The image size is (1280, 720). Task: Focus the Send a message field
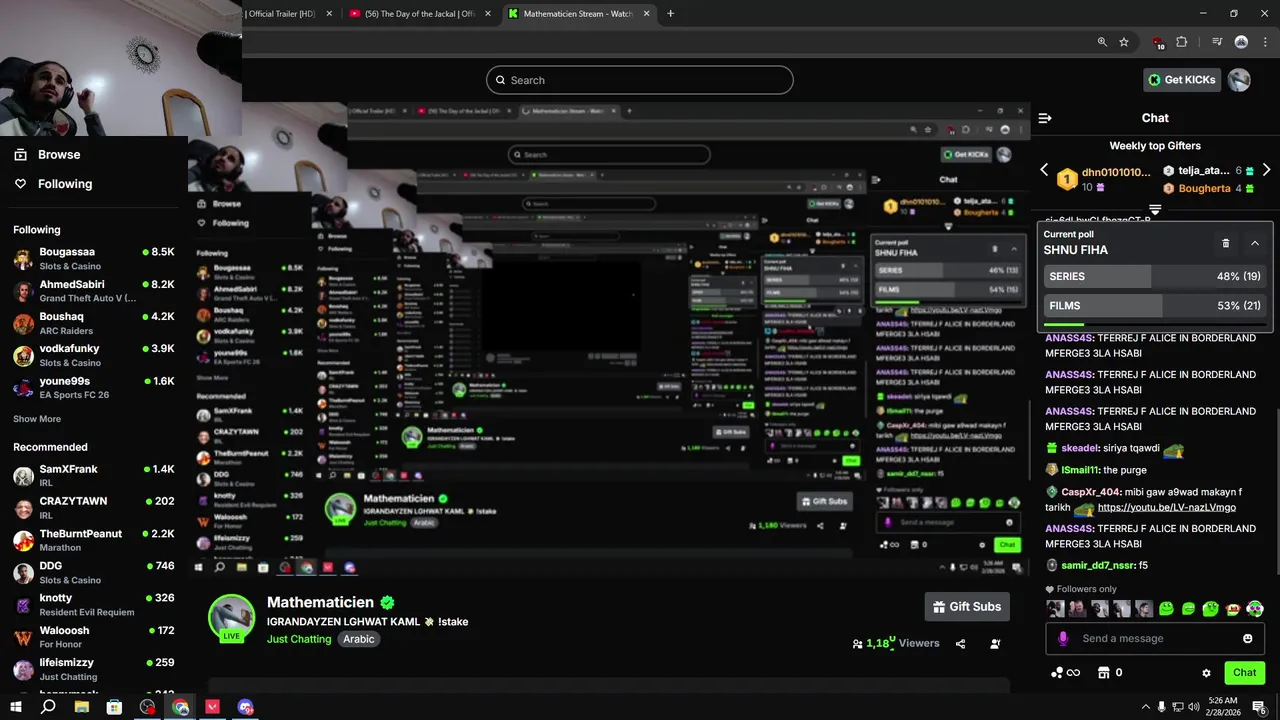(x=1155, y=638)
